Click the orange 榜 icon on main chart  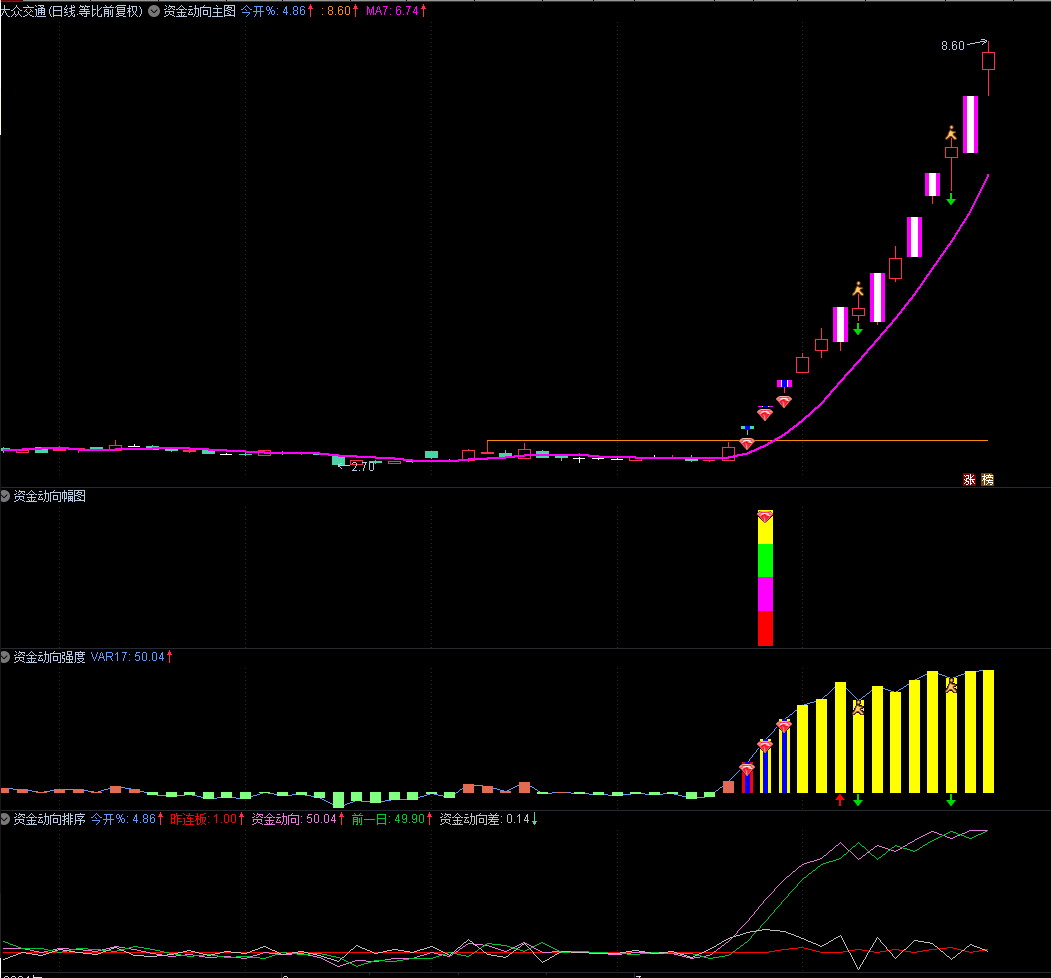point(987,479)
